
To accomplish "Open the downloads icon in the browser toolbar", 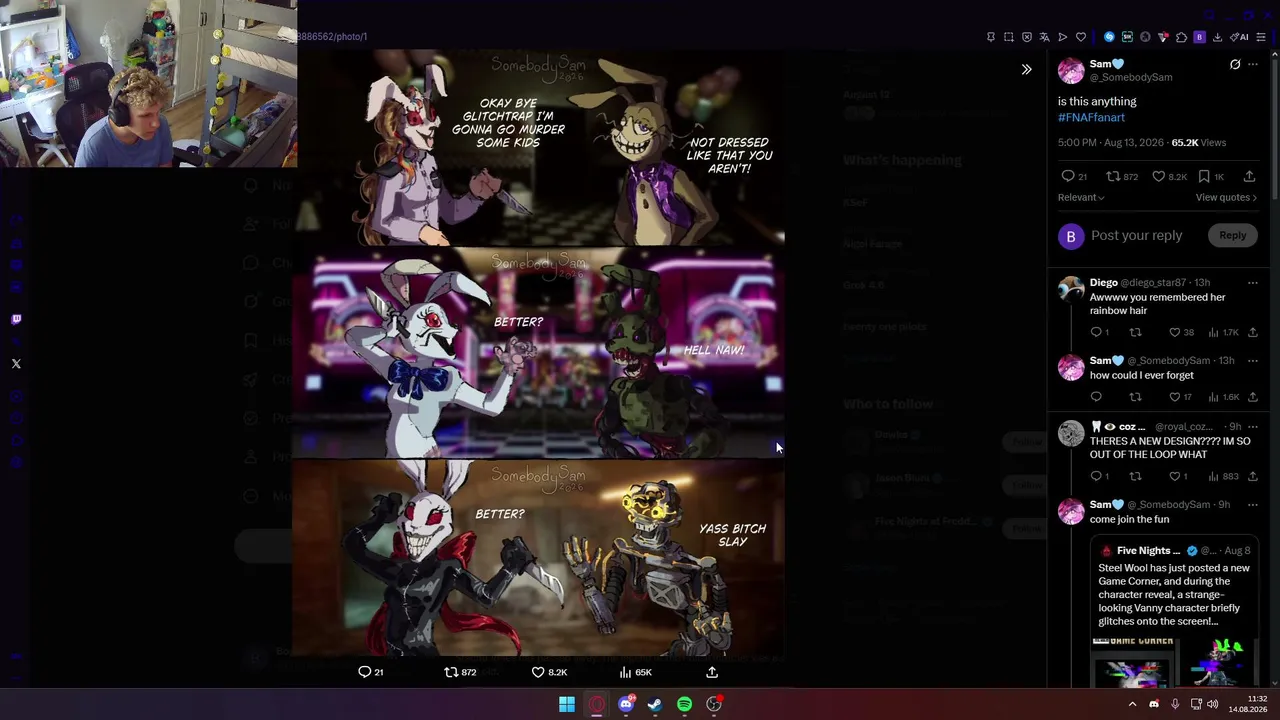I will pos(1217,37).
